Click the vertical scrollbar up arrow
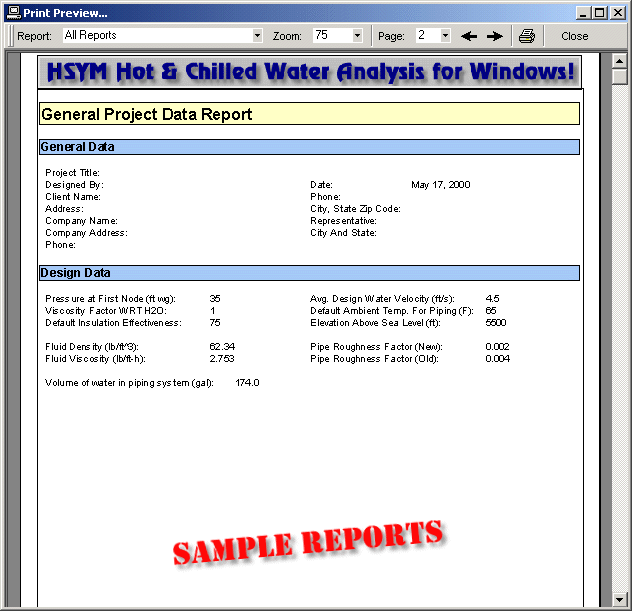The image size is (632, 611). click(x=620, y=60)
